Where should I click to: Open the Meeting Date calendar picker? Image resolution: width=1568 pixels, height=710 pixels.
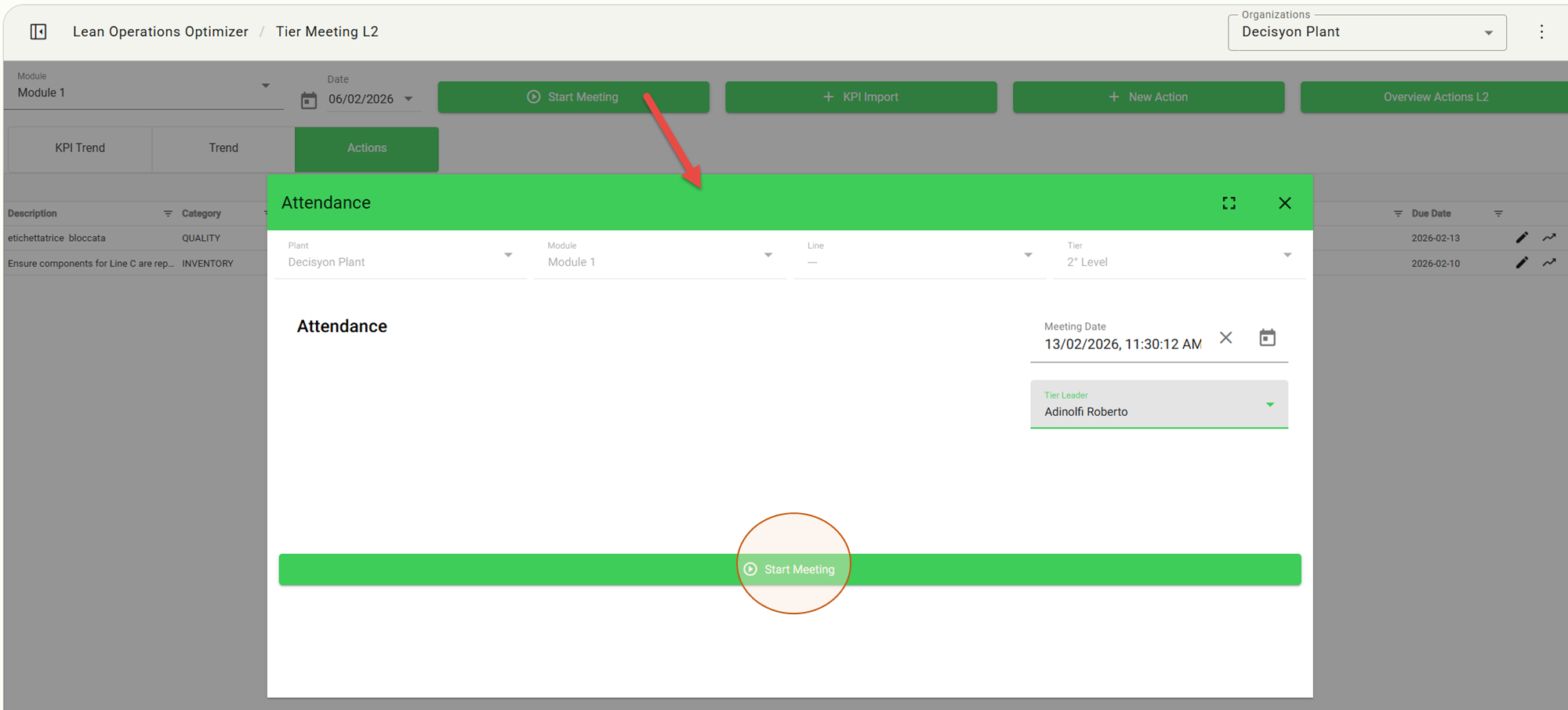(x=1267, y=337)
